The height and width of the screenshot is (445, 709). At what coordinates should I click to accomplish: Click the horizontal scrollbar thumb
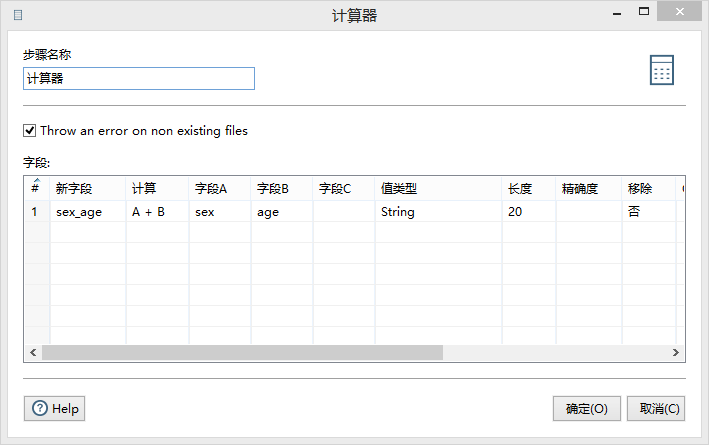coord(242,352)
